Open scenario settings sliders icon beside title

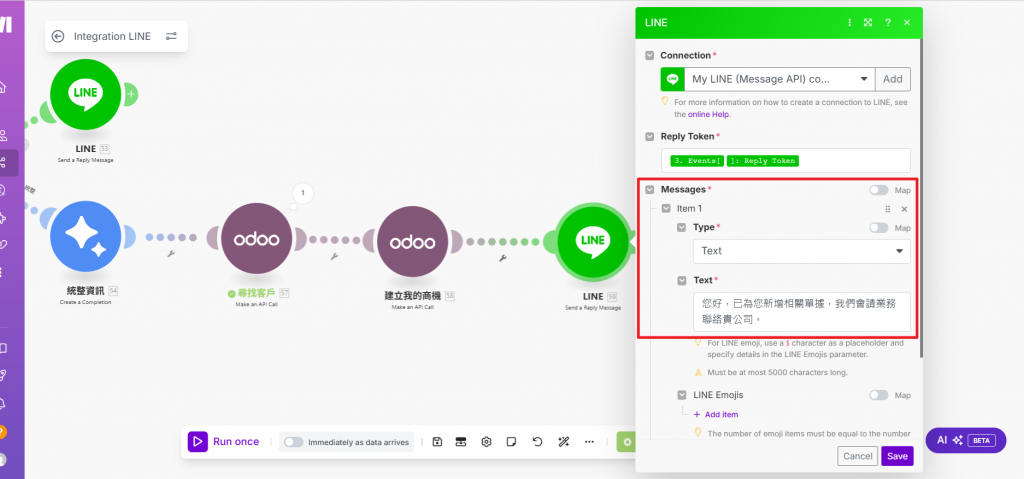[171, 37]
